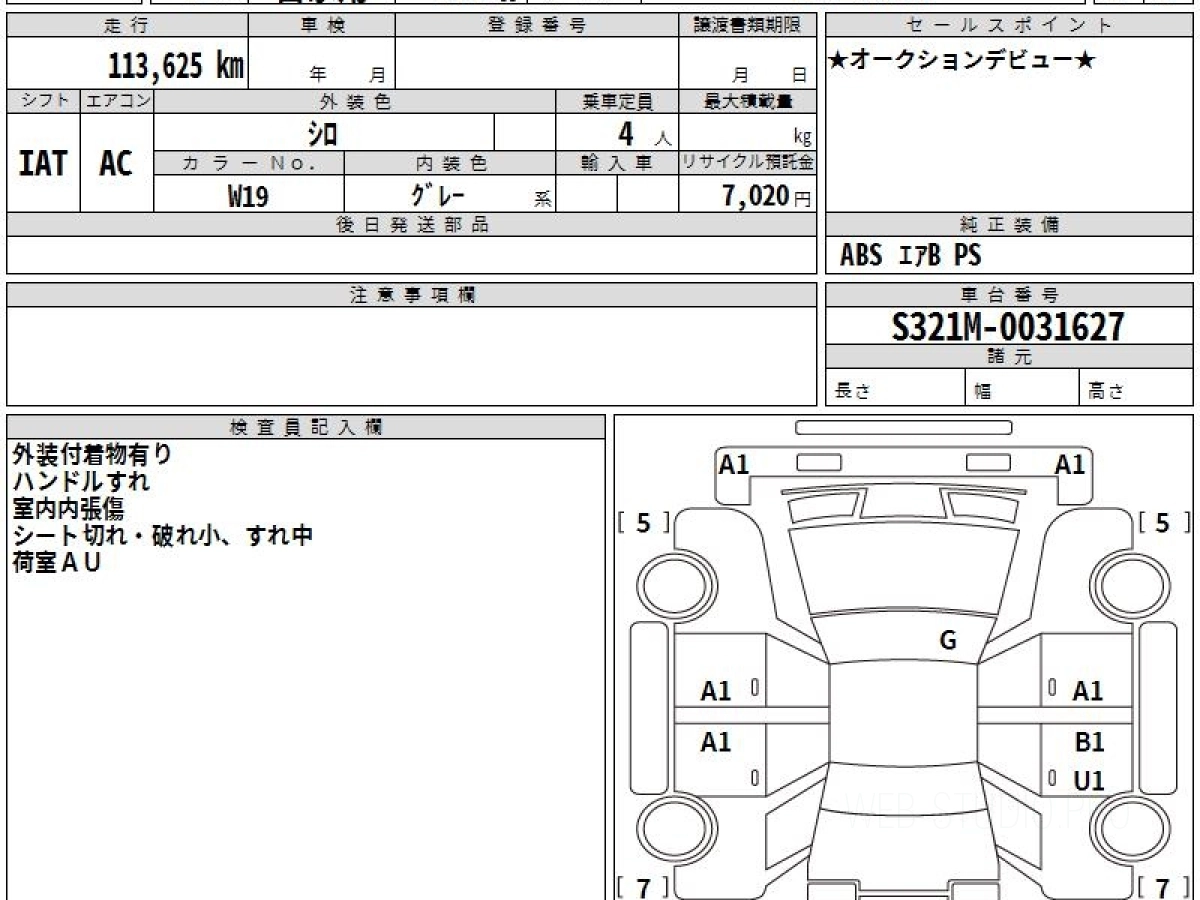Select the ハンドルすれ inspector note
The image size is (1200, 900).
81,481
